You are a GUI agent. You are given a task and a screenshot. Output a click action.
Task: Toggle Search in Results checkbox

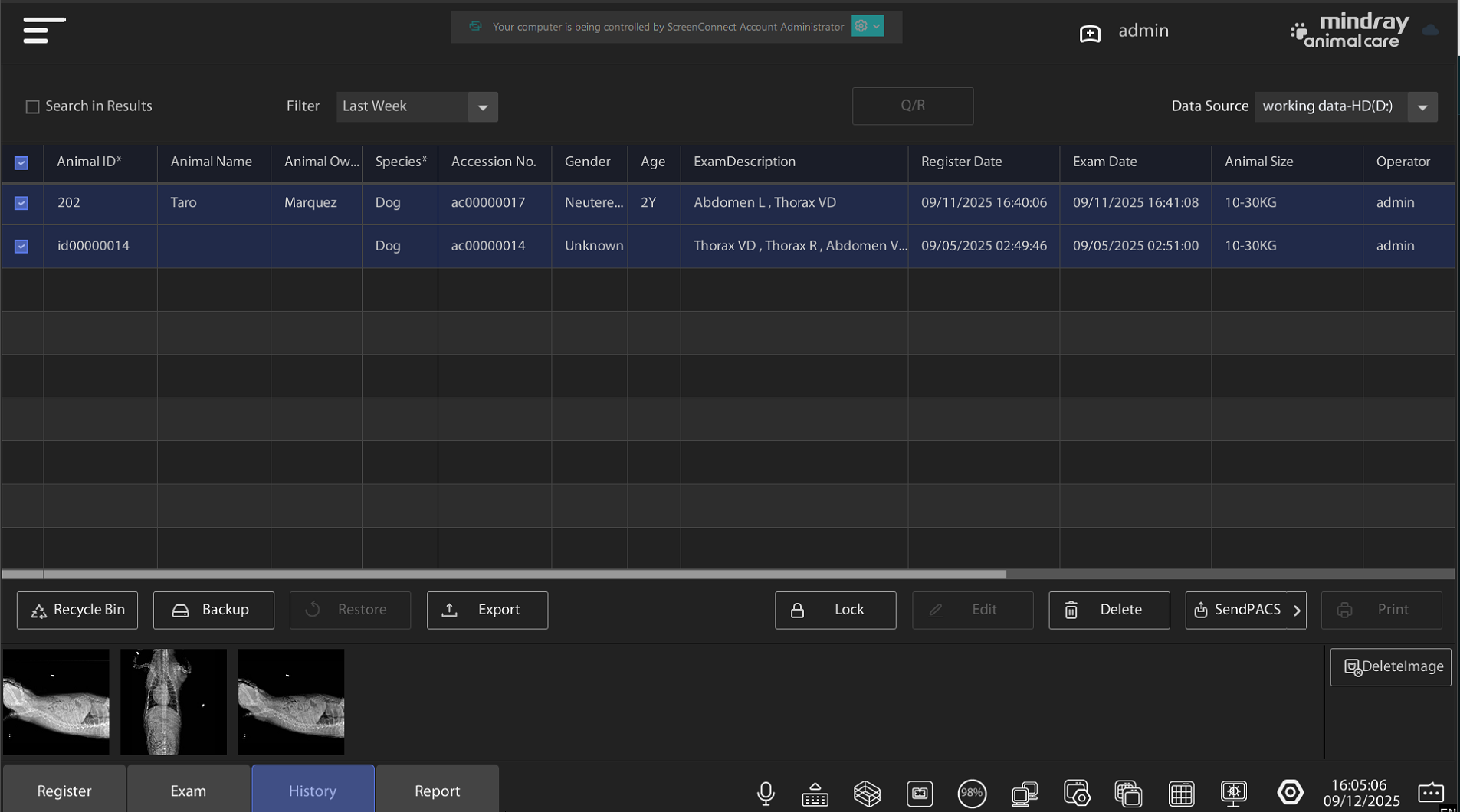[x=32, y=106]
